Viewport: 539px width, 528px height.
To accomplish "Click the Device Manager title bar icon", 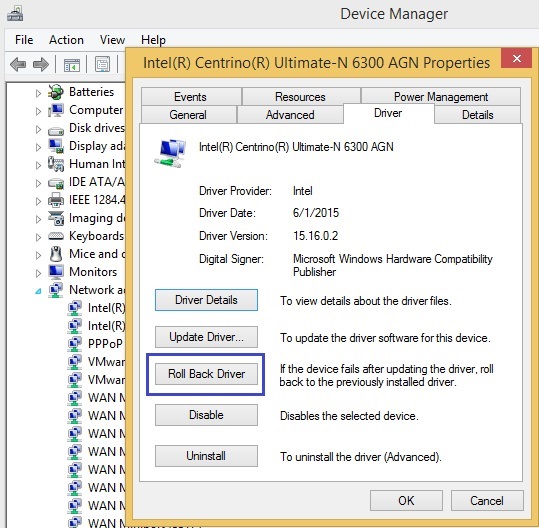I will [x=15, y=14].
